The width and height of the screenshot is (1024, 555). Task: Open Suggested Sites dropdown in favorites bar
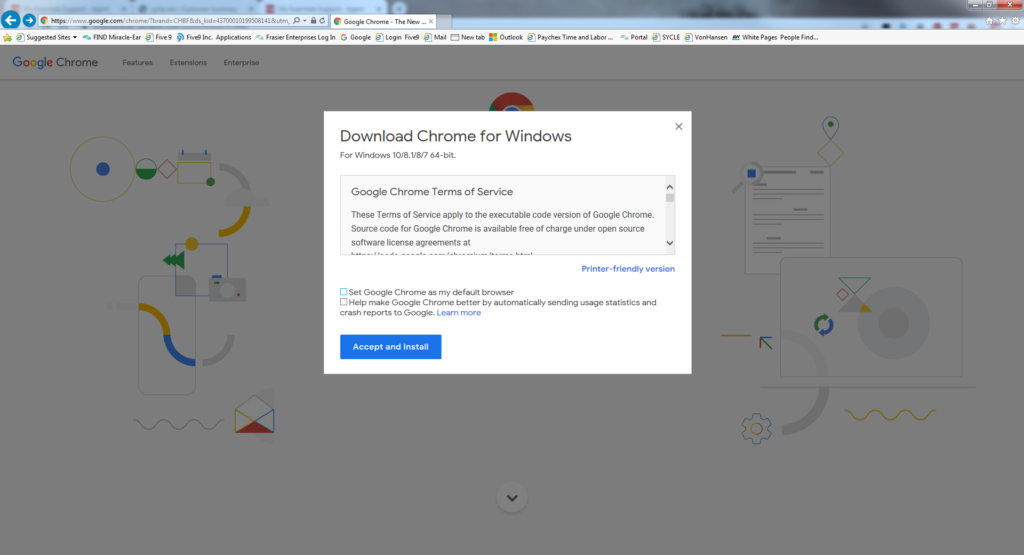click(46, 37)
